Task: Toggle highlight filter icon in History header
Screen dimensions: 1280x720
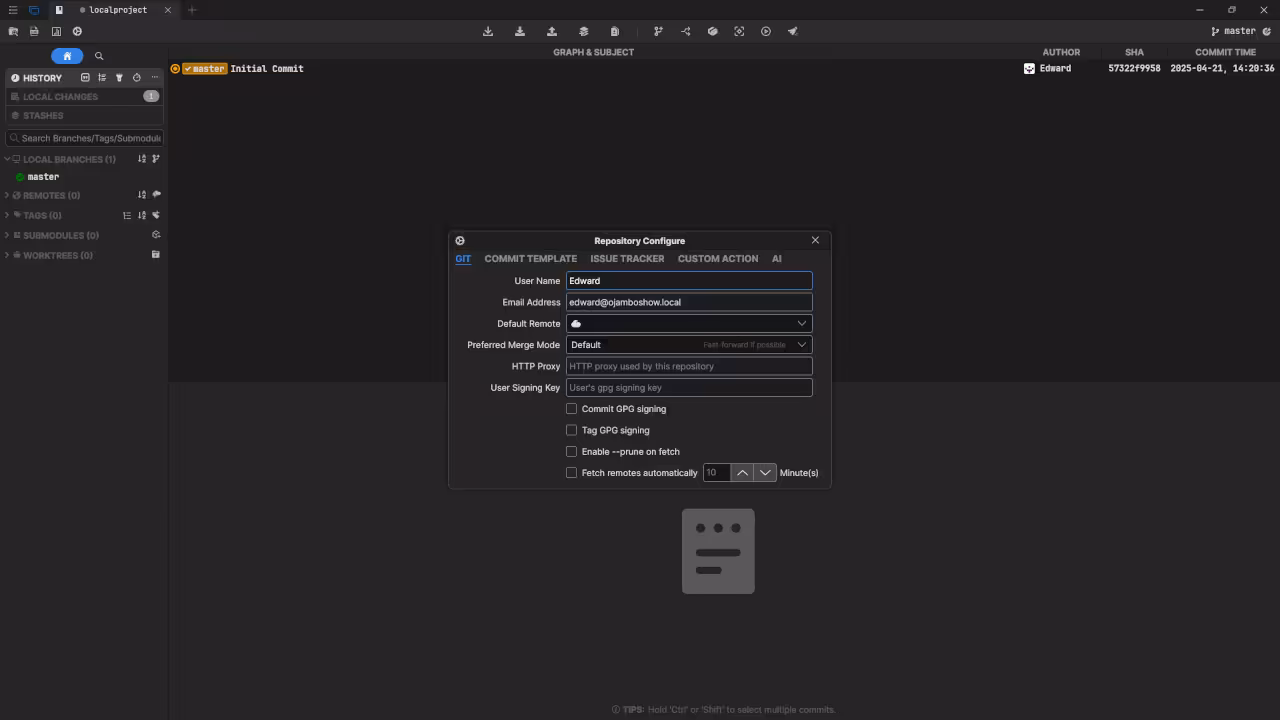Action: click(x=119, y=77)
